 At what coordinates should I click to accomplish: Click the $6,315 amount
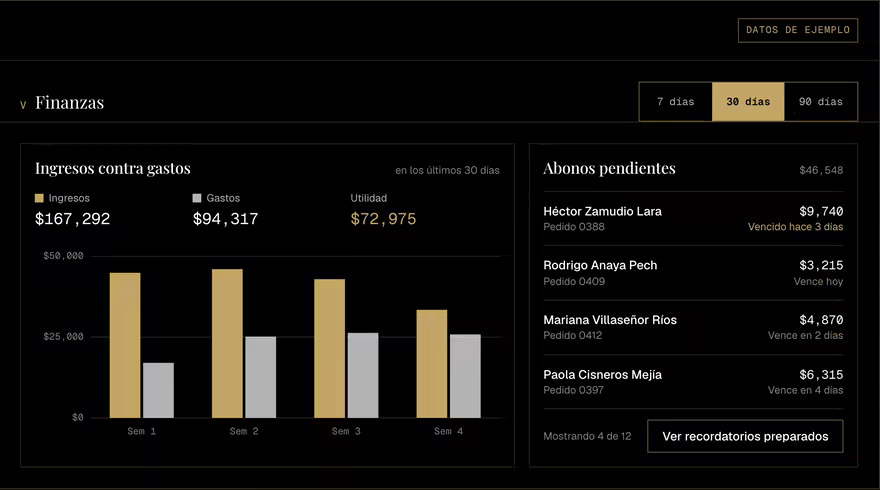tap(821, 375)
